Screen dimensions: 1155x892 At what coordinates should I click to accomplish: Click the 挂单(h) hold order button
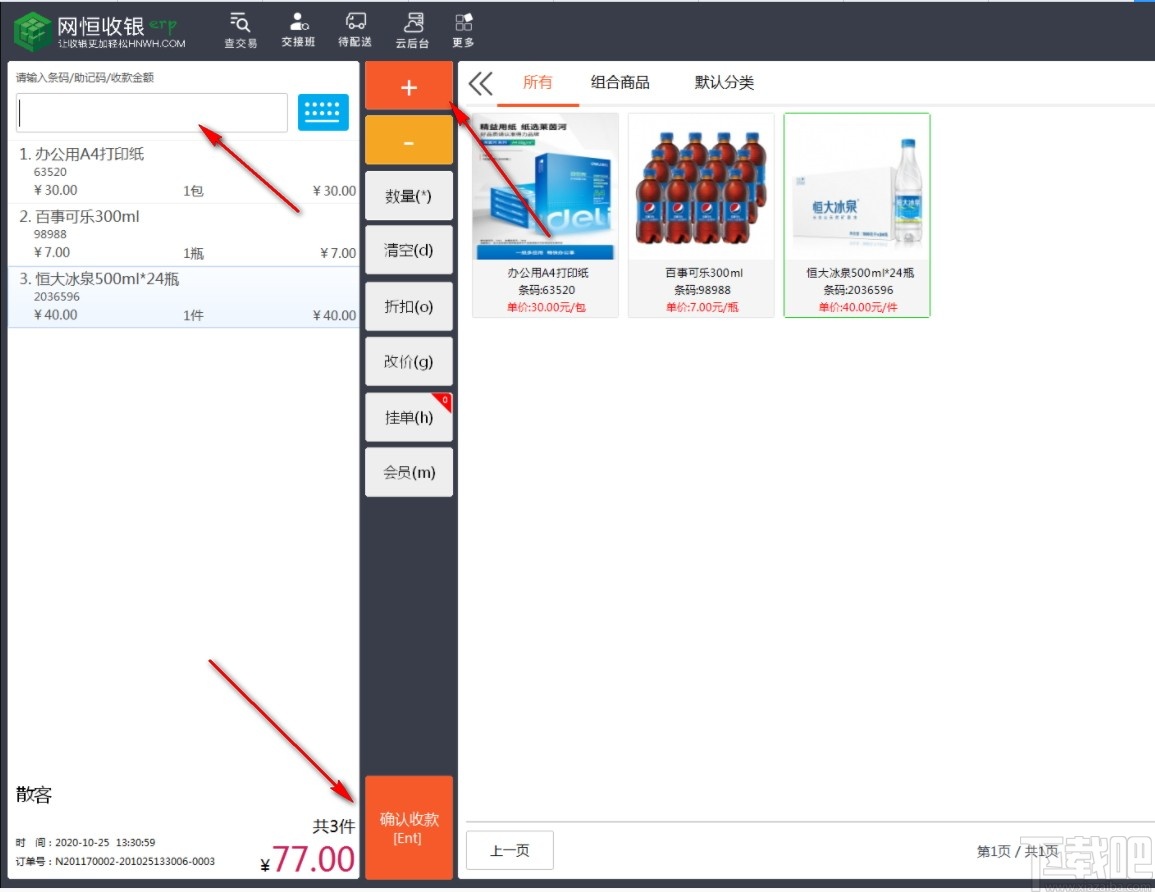pyautogui.click(x=409, y=418)
